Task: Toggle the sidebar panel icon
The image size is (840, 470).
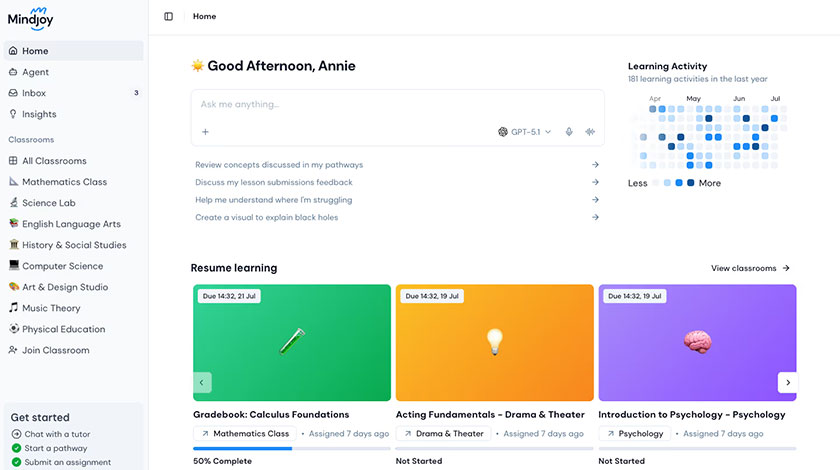Action: [x=168, y=17]
